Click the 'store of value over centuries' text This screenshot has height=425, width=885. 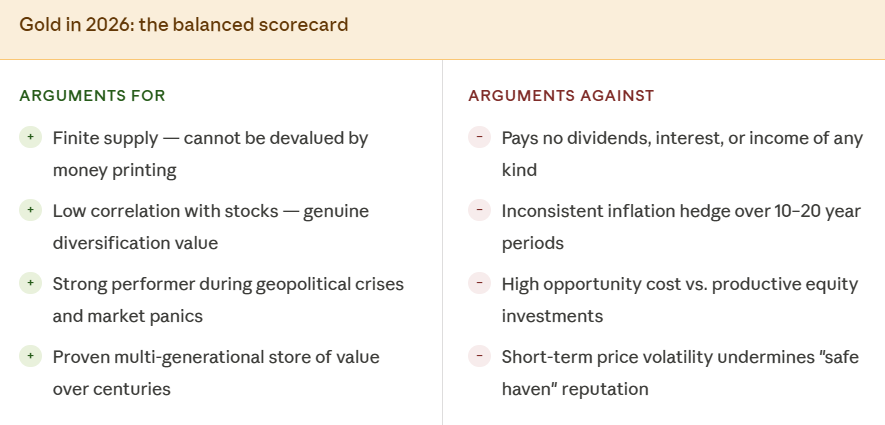coord(216,373)
